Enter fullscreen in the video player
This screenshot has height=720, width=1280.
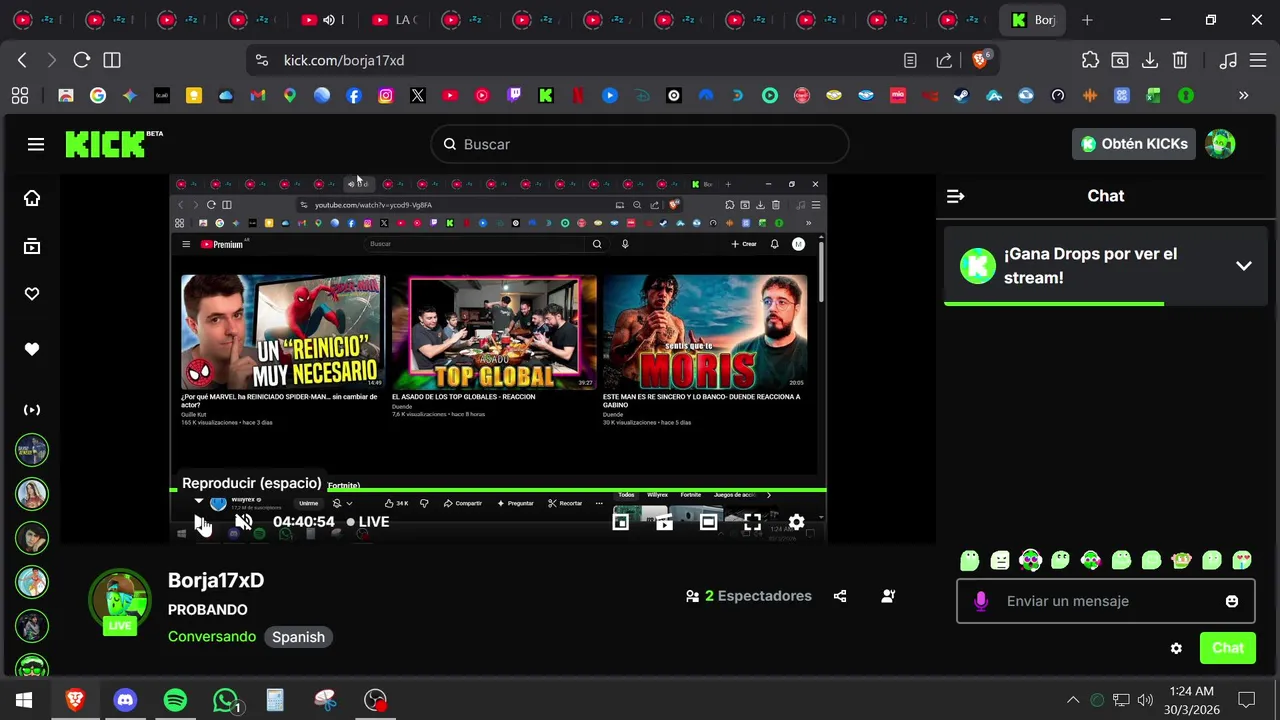(752, 522)
